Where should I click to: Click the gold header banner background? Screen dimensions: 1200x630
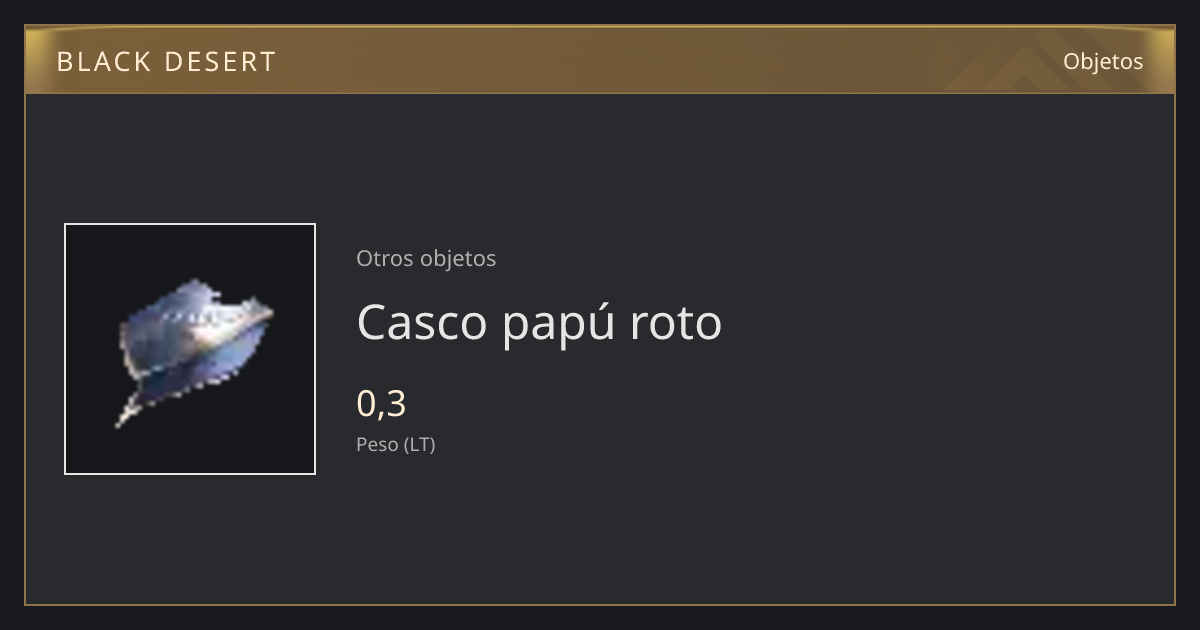(600, 60)
